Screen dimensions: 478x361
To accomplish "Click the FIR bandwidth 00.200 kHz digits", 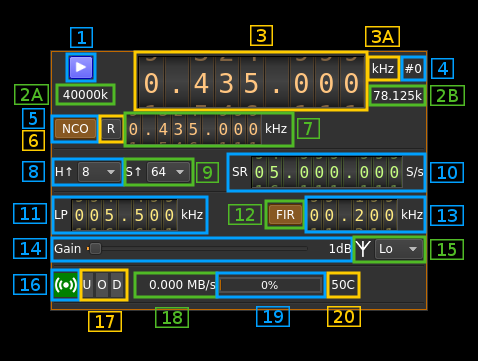I will 352,215.
